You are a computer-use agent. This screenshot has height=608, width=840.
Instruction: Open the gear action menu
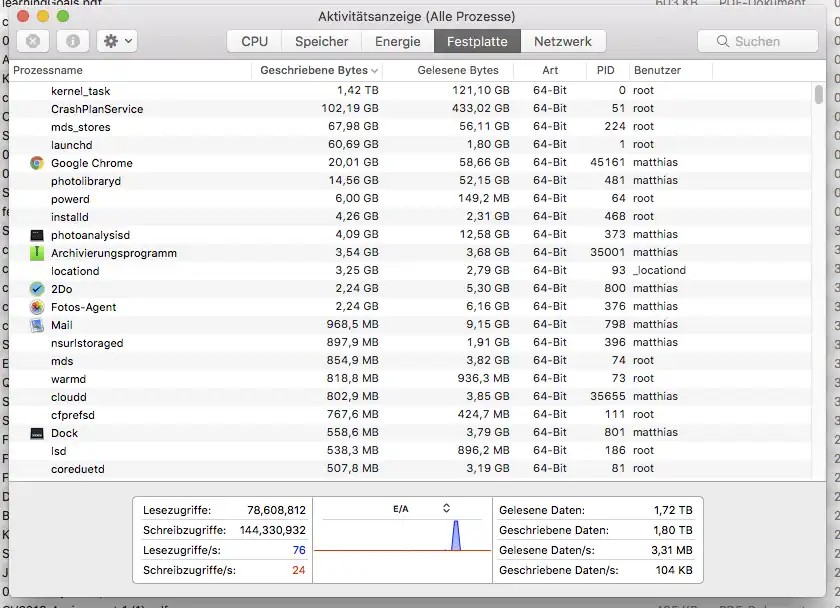coord(108,41)
